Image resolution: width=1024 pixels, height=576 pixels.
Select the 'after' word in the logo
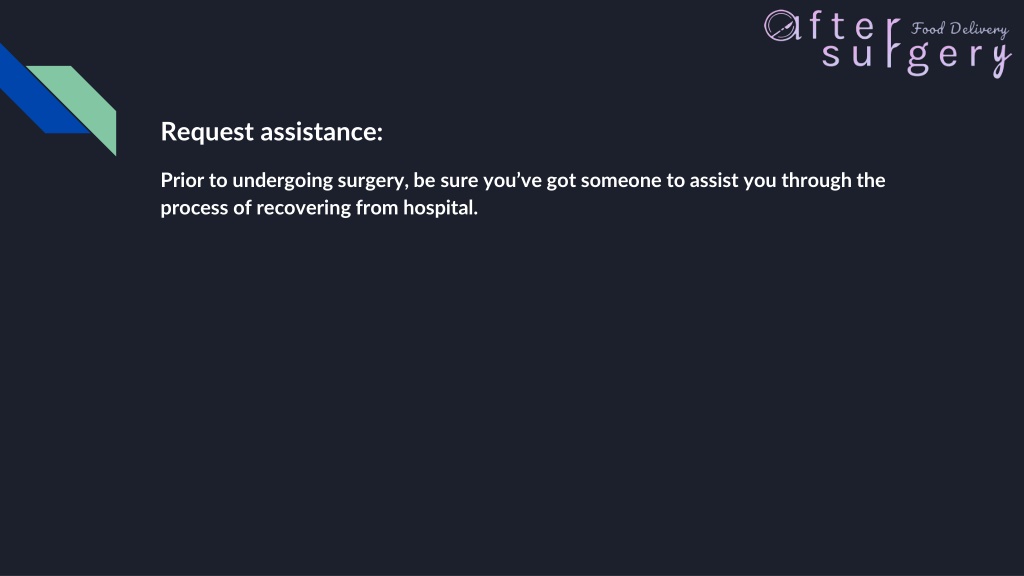833,26
